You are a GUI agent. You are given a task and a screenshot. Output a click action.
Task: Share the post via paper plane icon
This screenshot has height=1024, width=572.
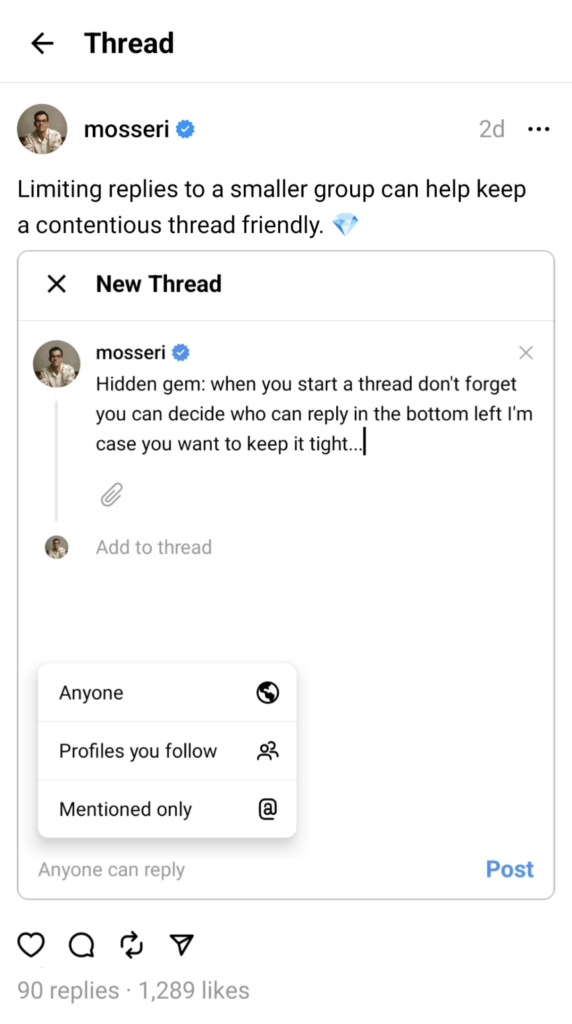[182, 944]
